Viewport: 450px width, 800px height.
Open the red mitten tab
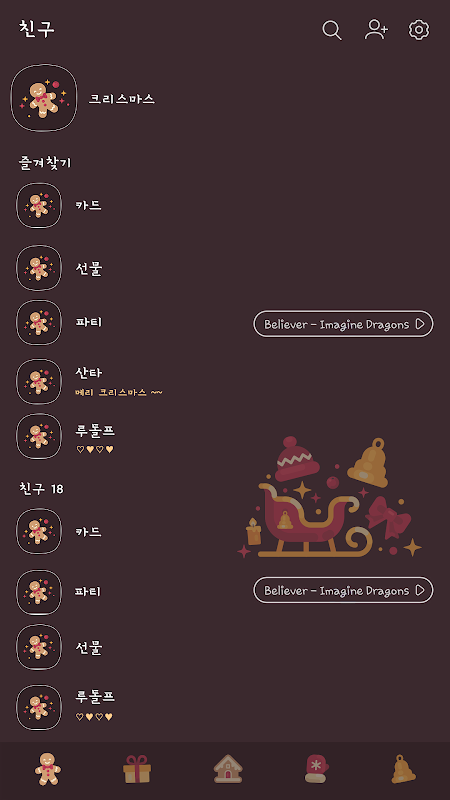coord(317,769)
